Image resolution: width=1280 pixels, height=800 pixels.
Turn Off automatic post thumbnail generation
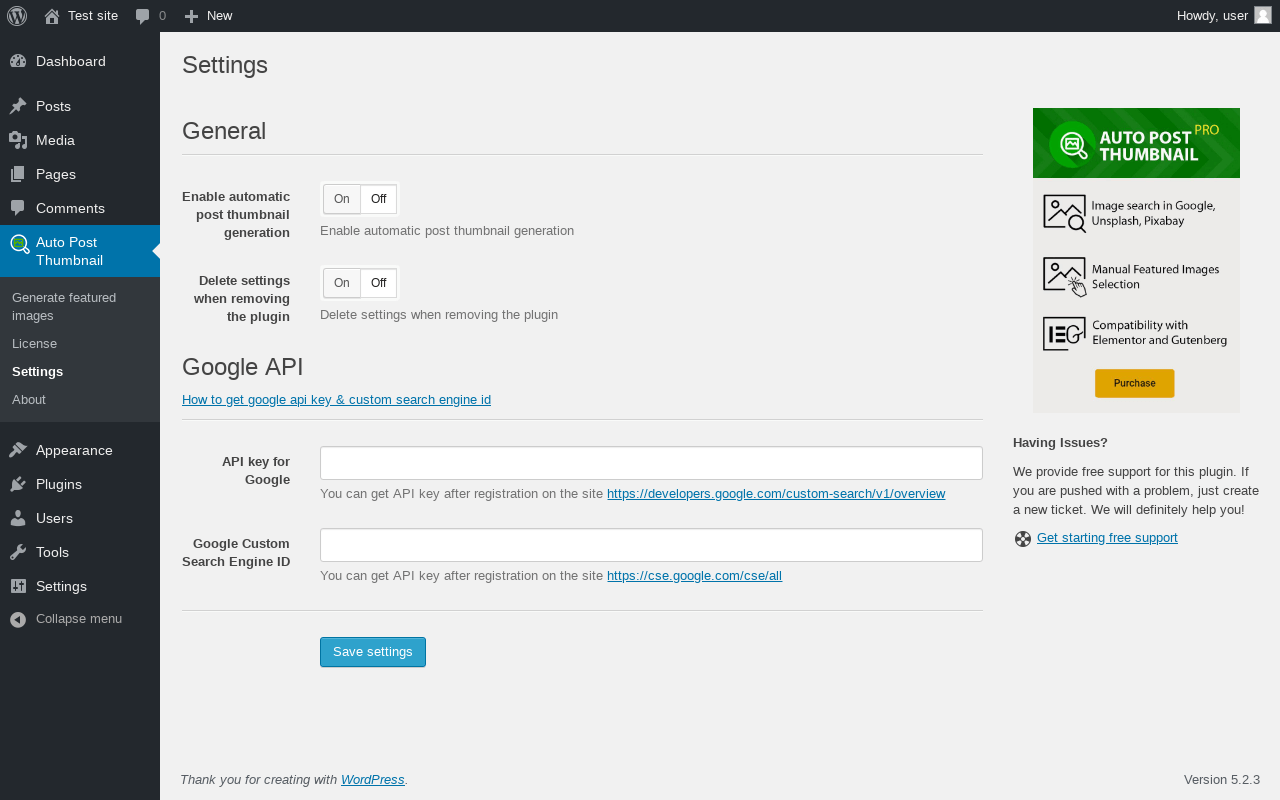378,199
